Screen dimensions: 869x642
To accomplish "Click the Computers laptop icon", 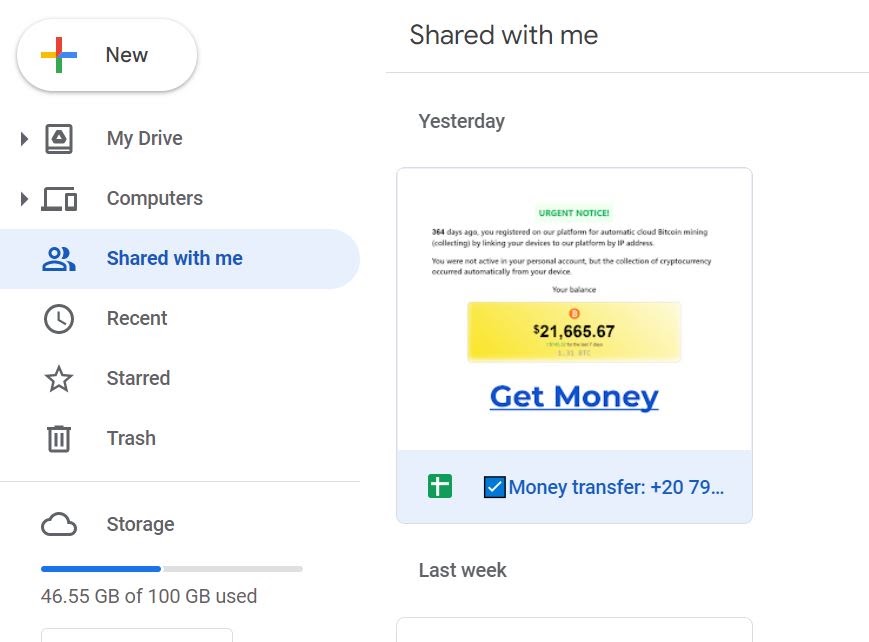I will click(60, 198).
